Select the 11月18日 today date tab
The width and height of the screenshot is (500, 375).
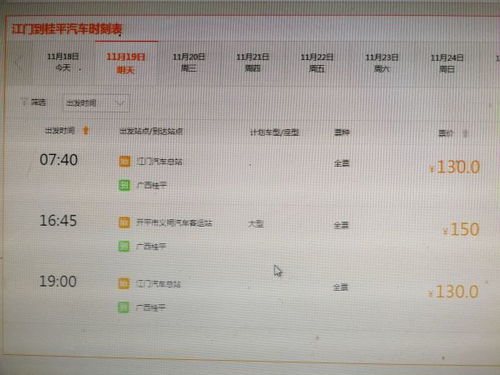(x=63, y=62)
